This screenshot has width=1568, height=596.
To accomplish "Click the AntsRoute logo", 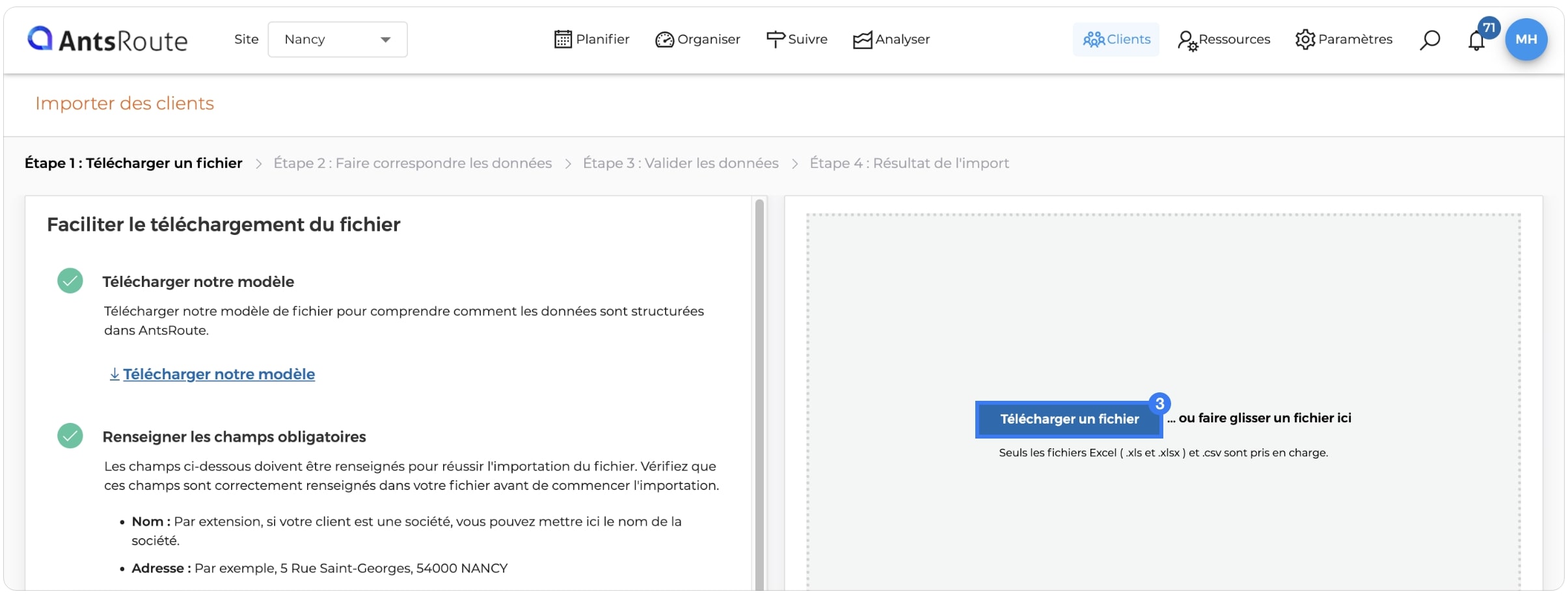I will [107, 40].
